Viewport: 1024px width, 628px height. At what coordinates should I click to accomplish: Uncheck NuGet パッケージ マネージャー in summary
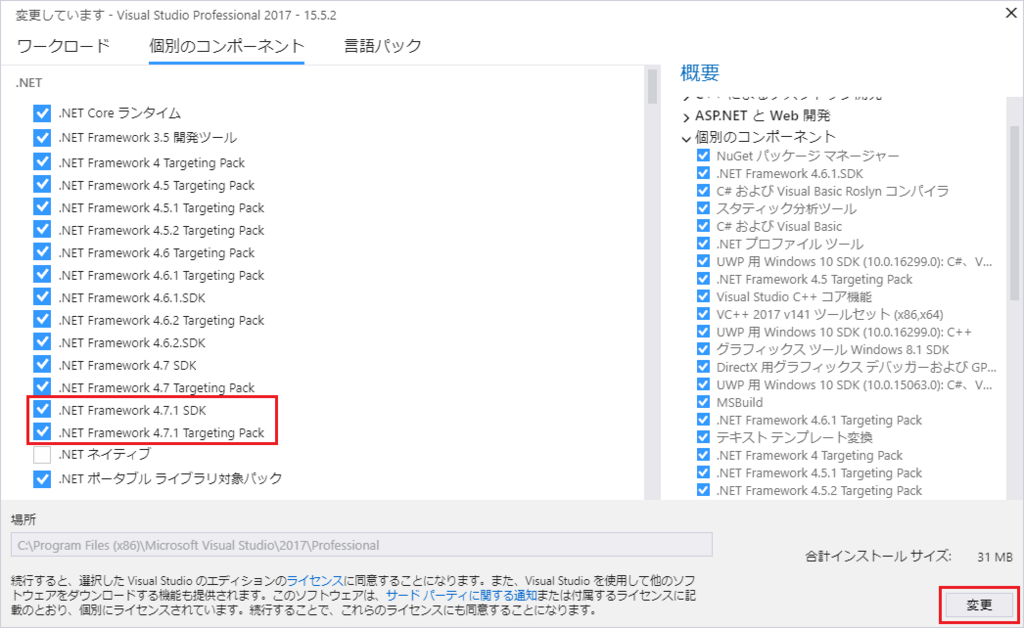coord(703,156)
